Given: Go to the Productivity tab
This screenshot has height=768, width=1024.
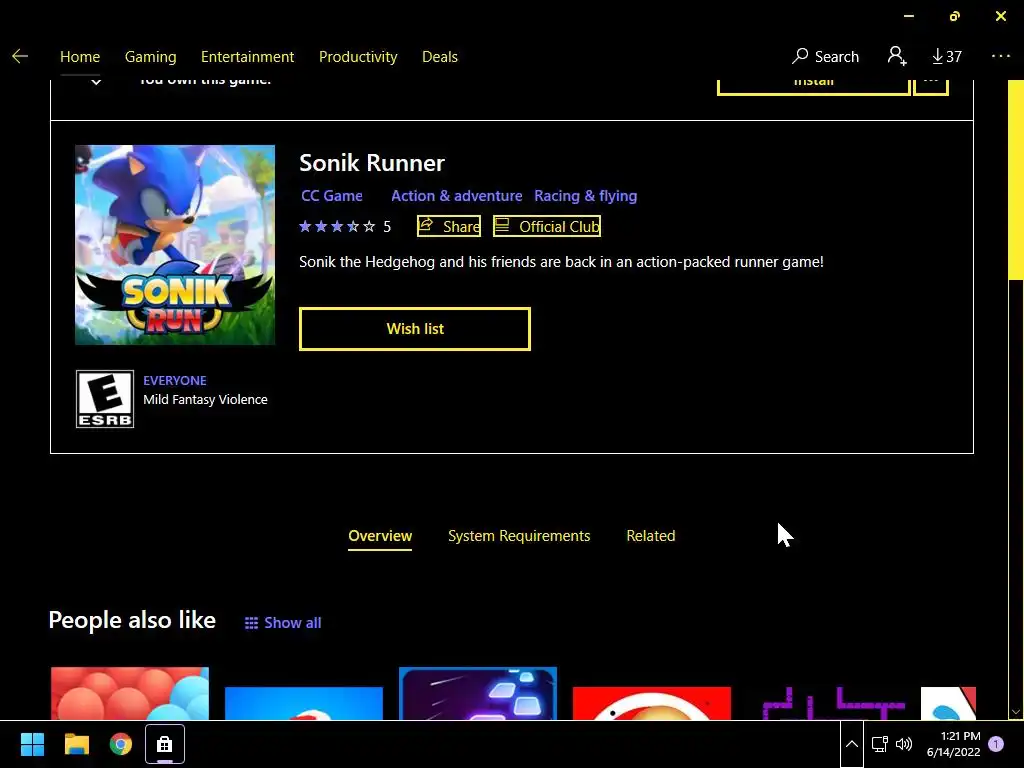Looking at the screenshot, I should (358, 57).
